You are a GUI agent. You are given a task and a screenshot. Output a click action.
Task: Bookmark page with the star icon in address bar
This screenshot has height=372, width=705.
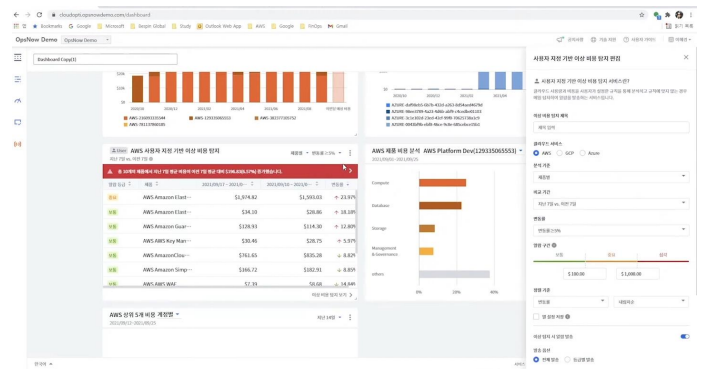point(642,15)
